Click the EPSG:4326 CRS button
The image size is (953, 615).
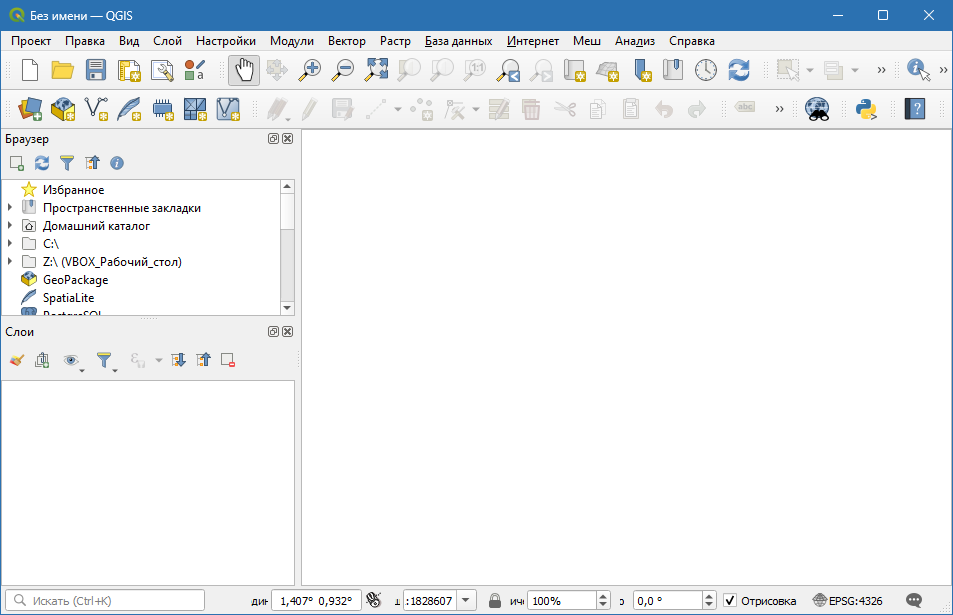coord(848,600)
